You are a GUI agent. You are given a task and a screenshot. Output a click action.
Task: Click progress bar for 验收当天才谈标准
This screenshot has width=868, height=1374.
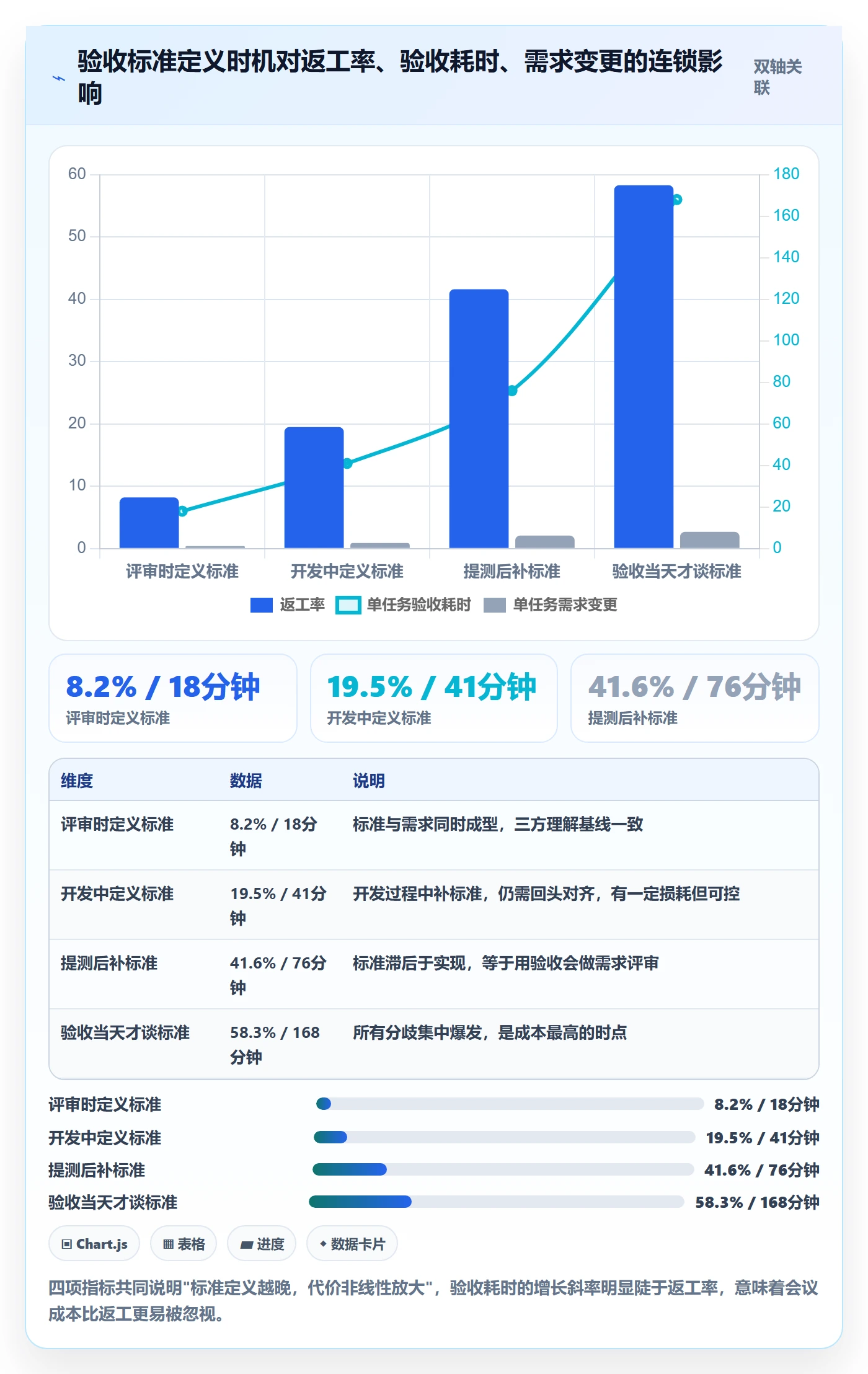pyautogui.click(x=497, y=1202)
